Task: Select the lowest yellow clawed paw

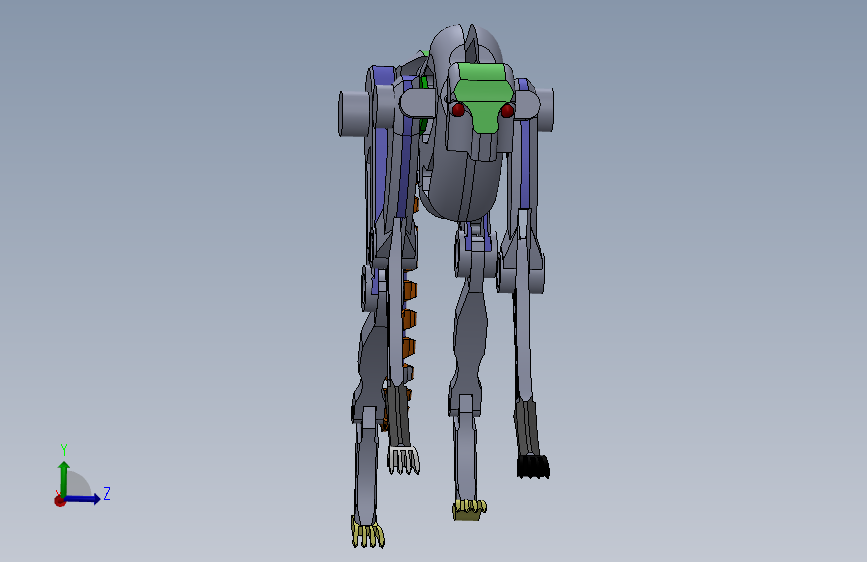Action: [x=368, y=532]
